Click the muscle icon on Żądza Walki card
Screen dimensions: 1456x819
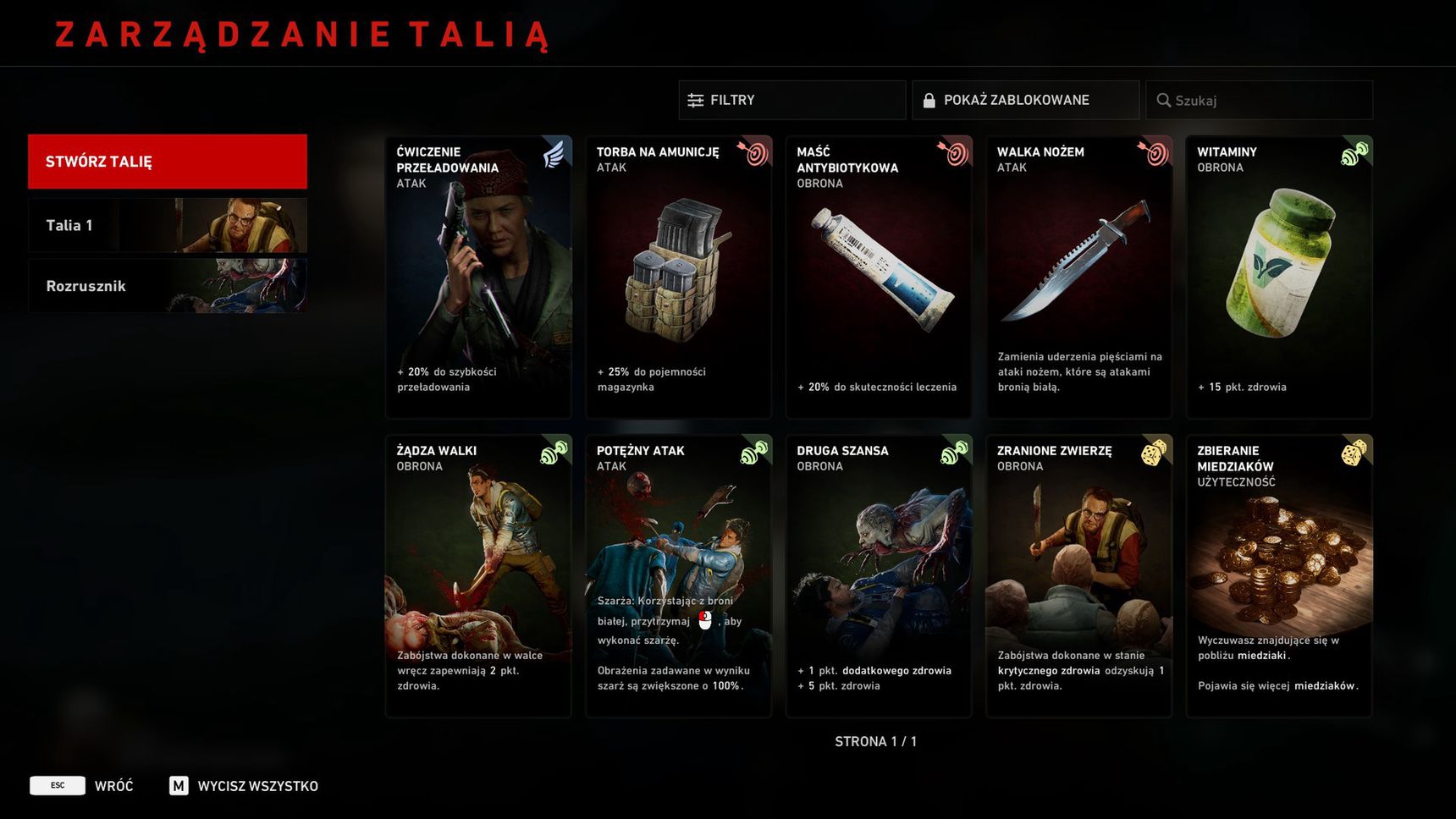point(554,453)
